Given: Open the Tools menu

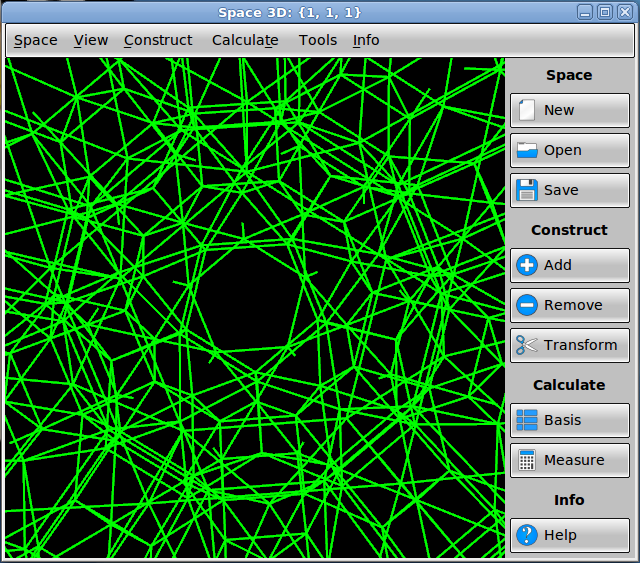Looking at the screenshot, I should (318, 40).
